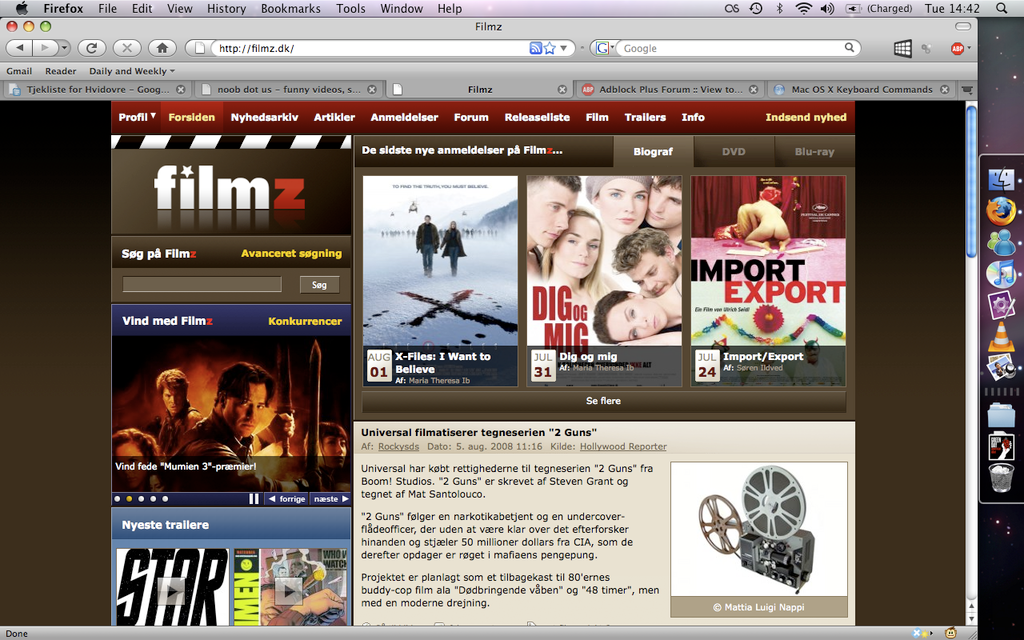Launch VLC cone icon in dock
The image size is (1024, 640).
[x=1000, y=336]
